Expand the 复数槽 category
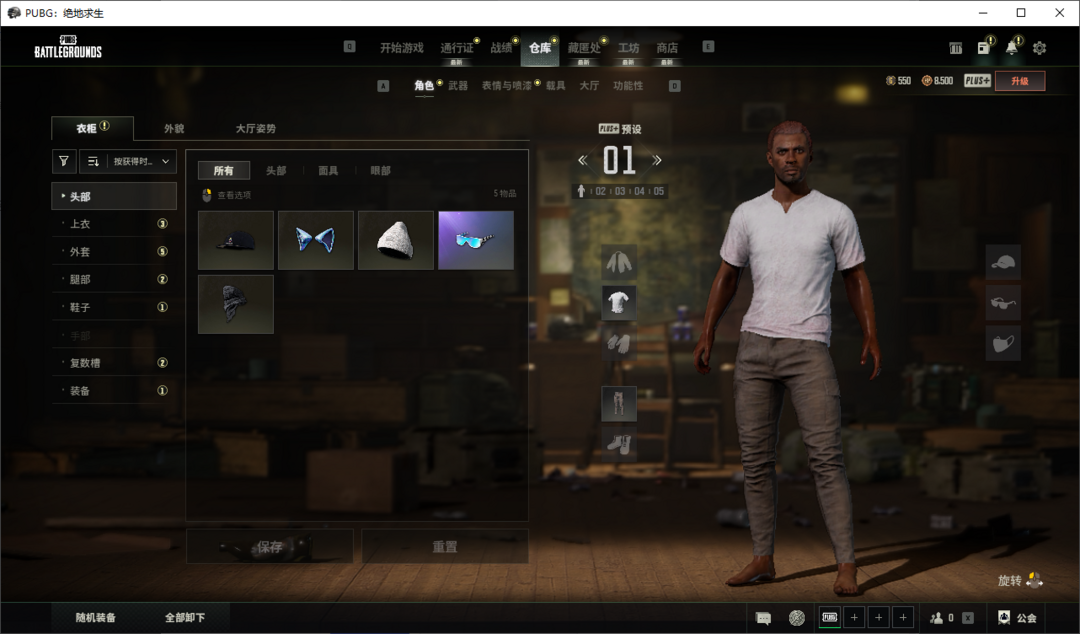This screenshot has width=1080, height=634. (114, 363)
